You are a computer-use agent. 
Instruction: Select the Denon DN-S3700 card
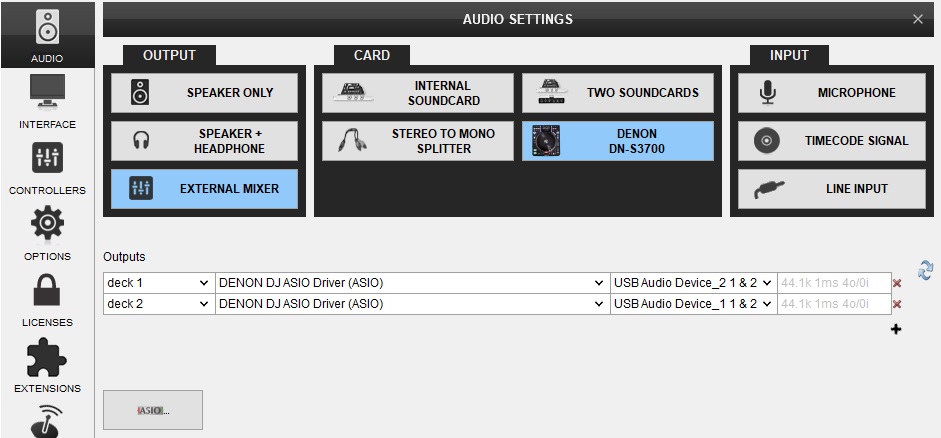click(x=618, y=141)
